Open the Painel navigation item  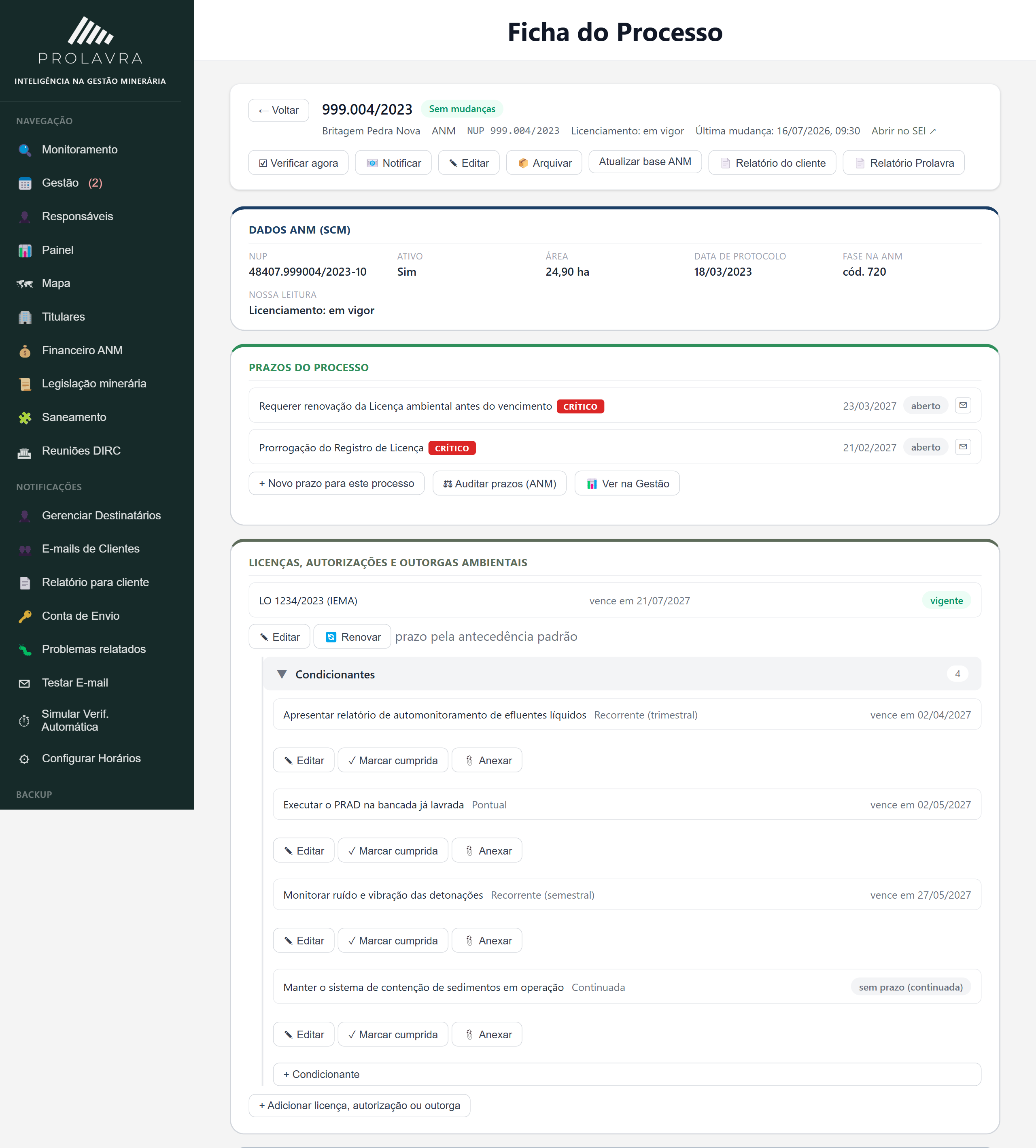click(x=57, y=251)
